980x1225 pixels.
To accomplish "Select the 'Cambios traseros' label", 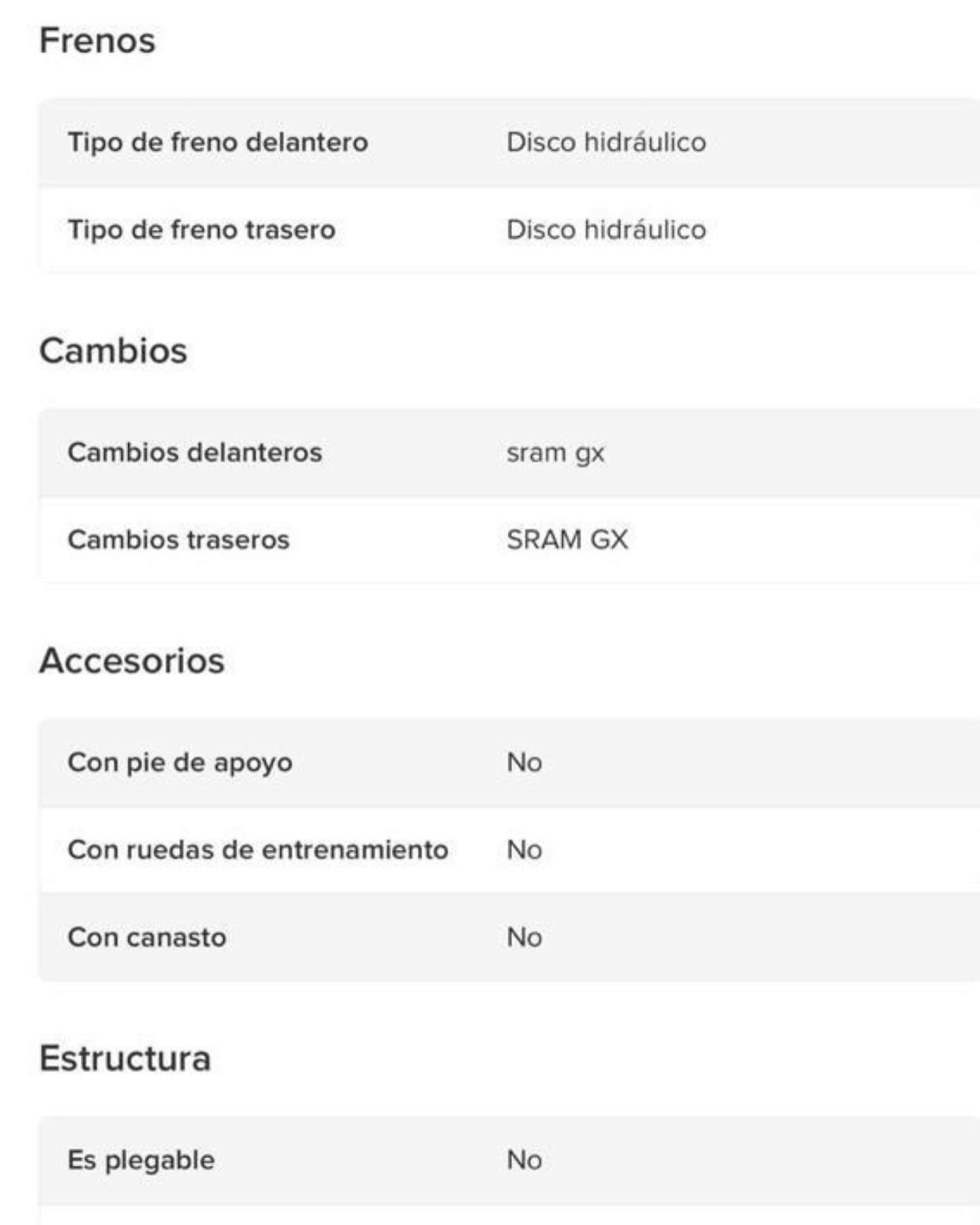I will coord(178,540).
